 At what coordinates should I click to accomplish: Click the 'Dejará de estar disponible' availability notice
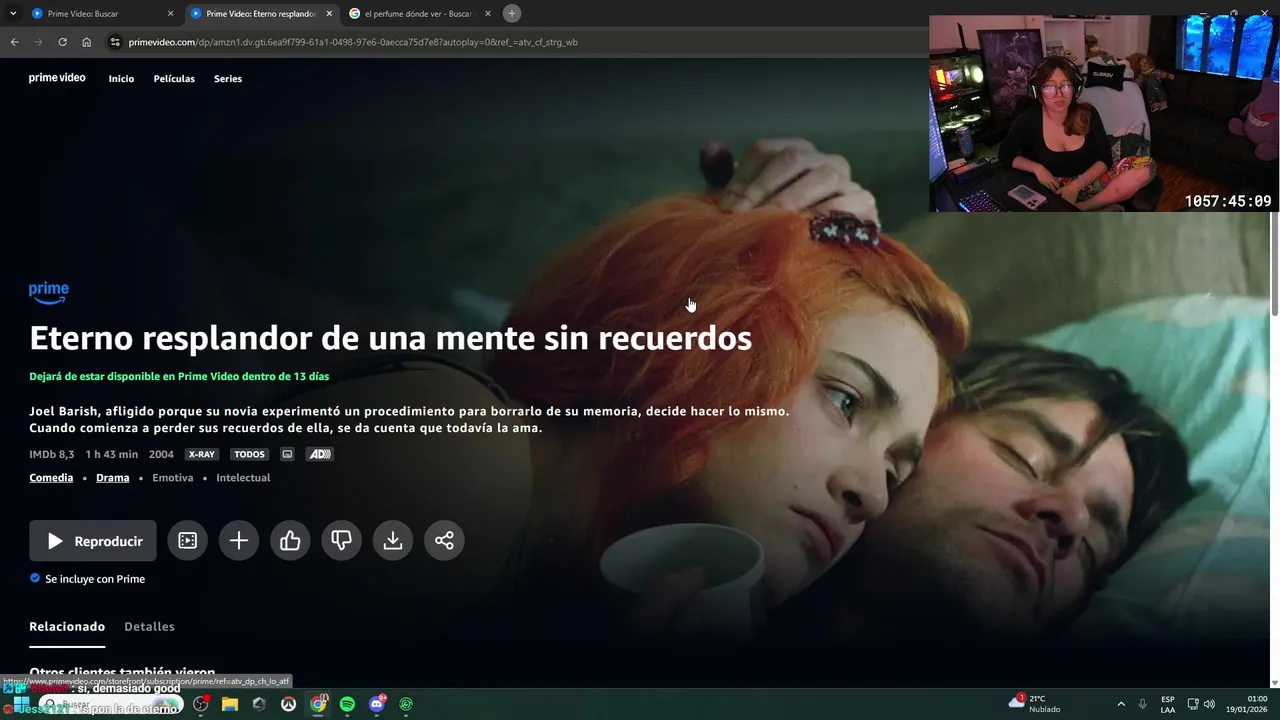pos(179,377)
